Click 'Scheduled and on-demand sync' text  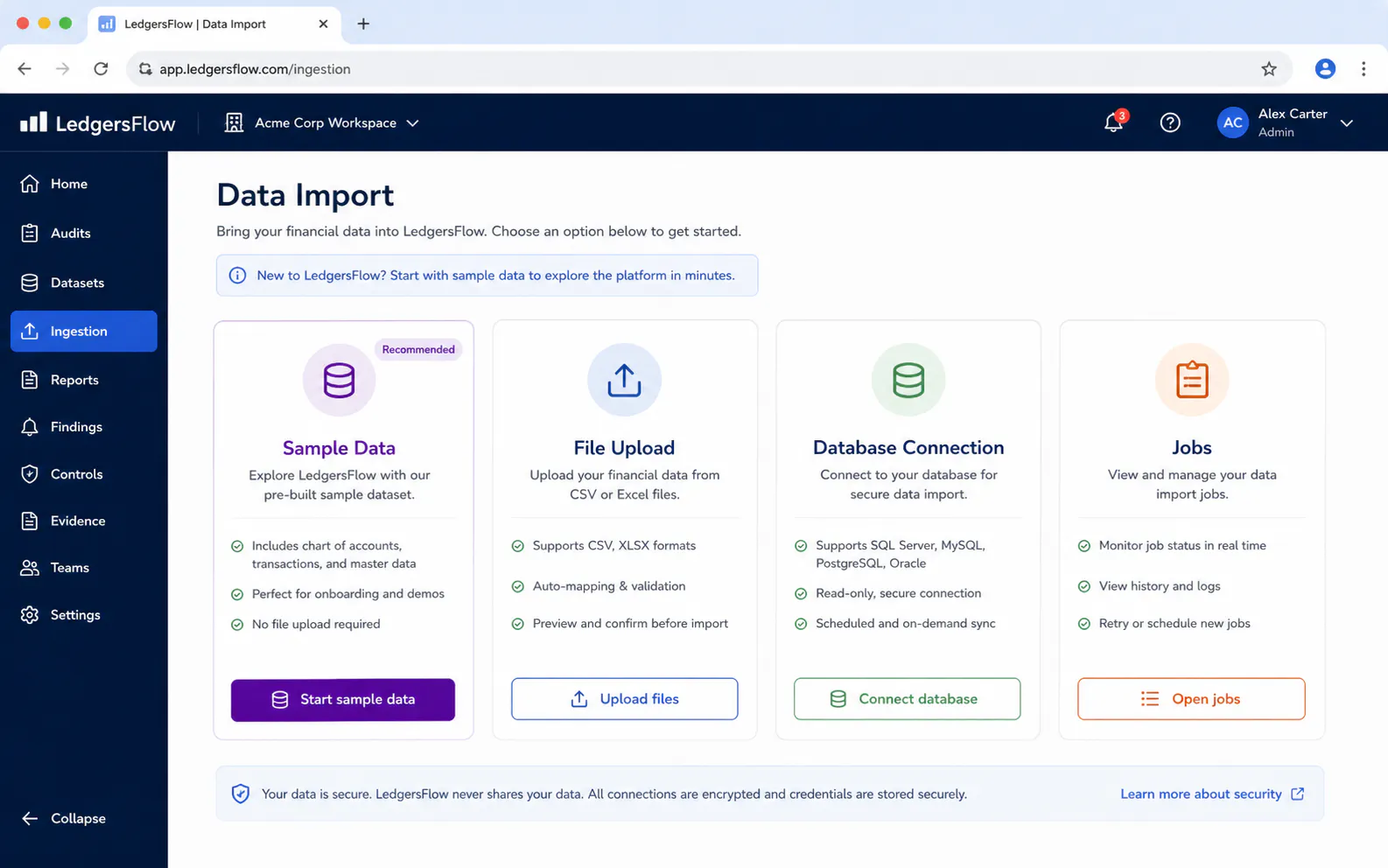point(906,623)
